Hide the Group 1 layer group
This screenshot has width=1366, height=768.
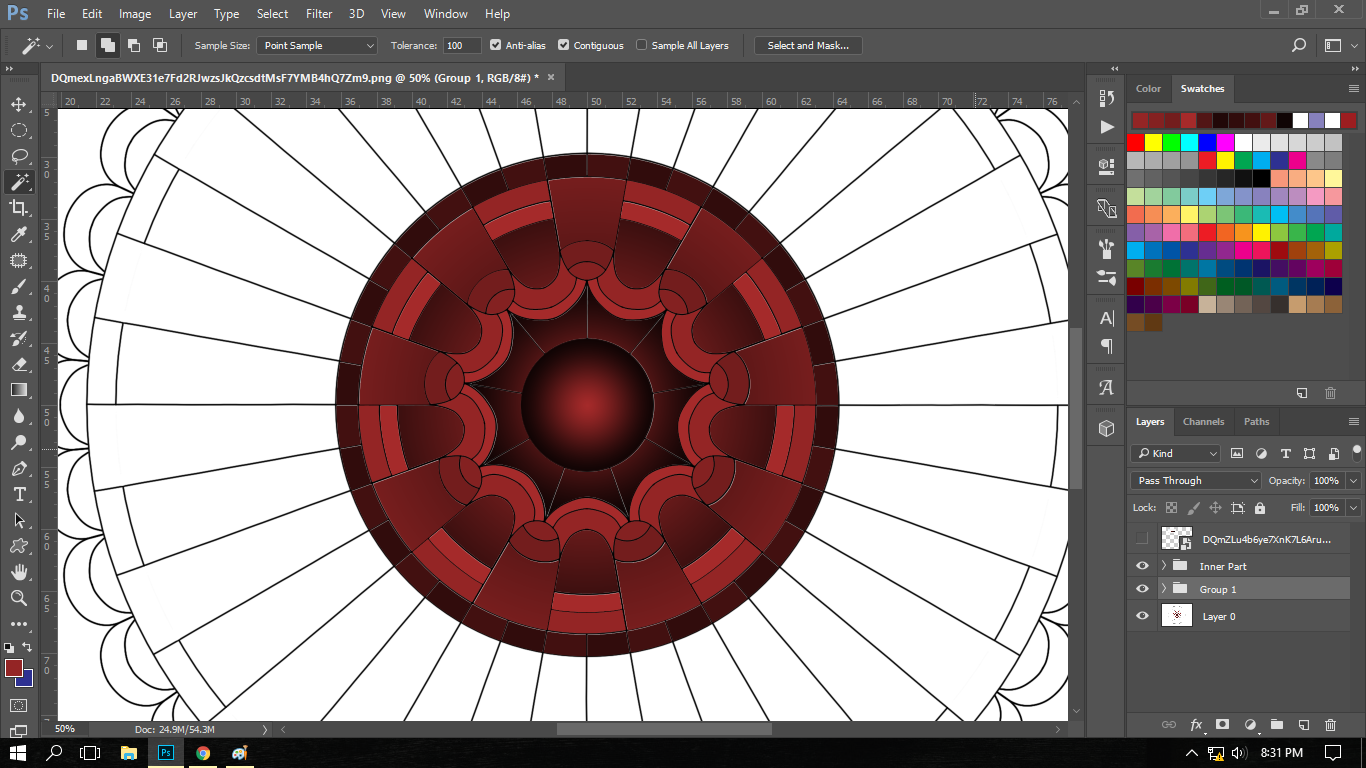(x=1142, y=589)
